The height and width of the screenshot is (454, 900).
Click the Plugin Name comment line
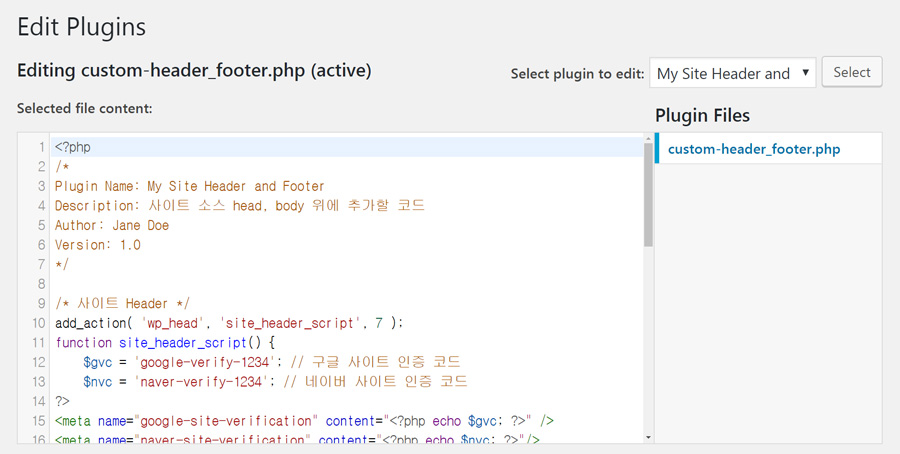click(x=189, y=187)
